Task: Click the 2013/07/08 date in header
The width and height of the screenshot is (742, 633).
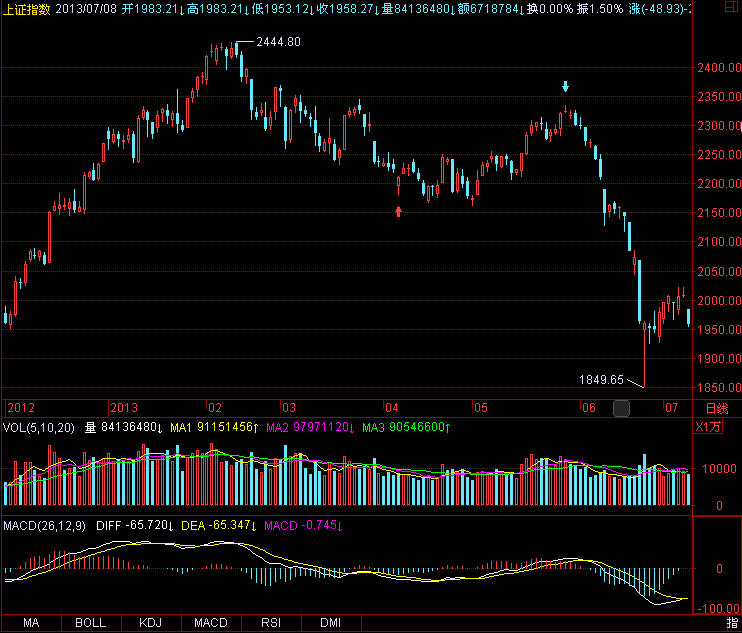Action: click(86, 9)
